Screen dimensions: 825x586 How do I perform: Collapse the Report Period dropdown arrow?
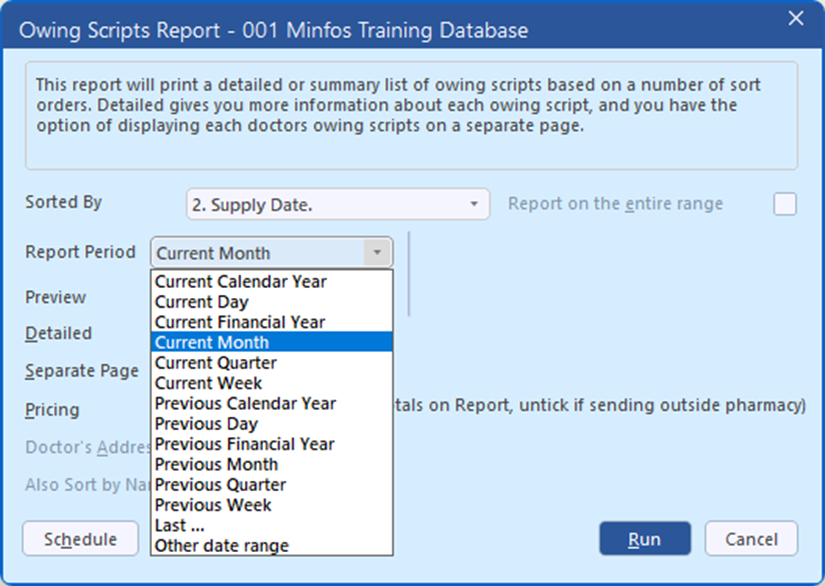click(377, 253)
